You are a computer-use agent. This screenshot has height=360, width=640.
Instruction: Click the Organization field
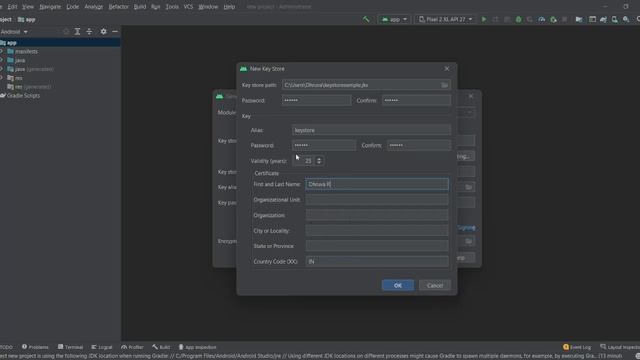pos(377,215)
